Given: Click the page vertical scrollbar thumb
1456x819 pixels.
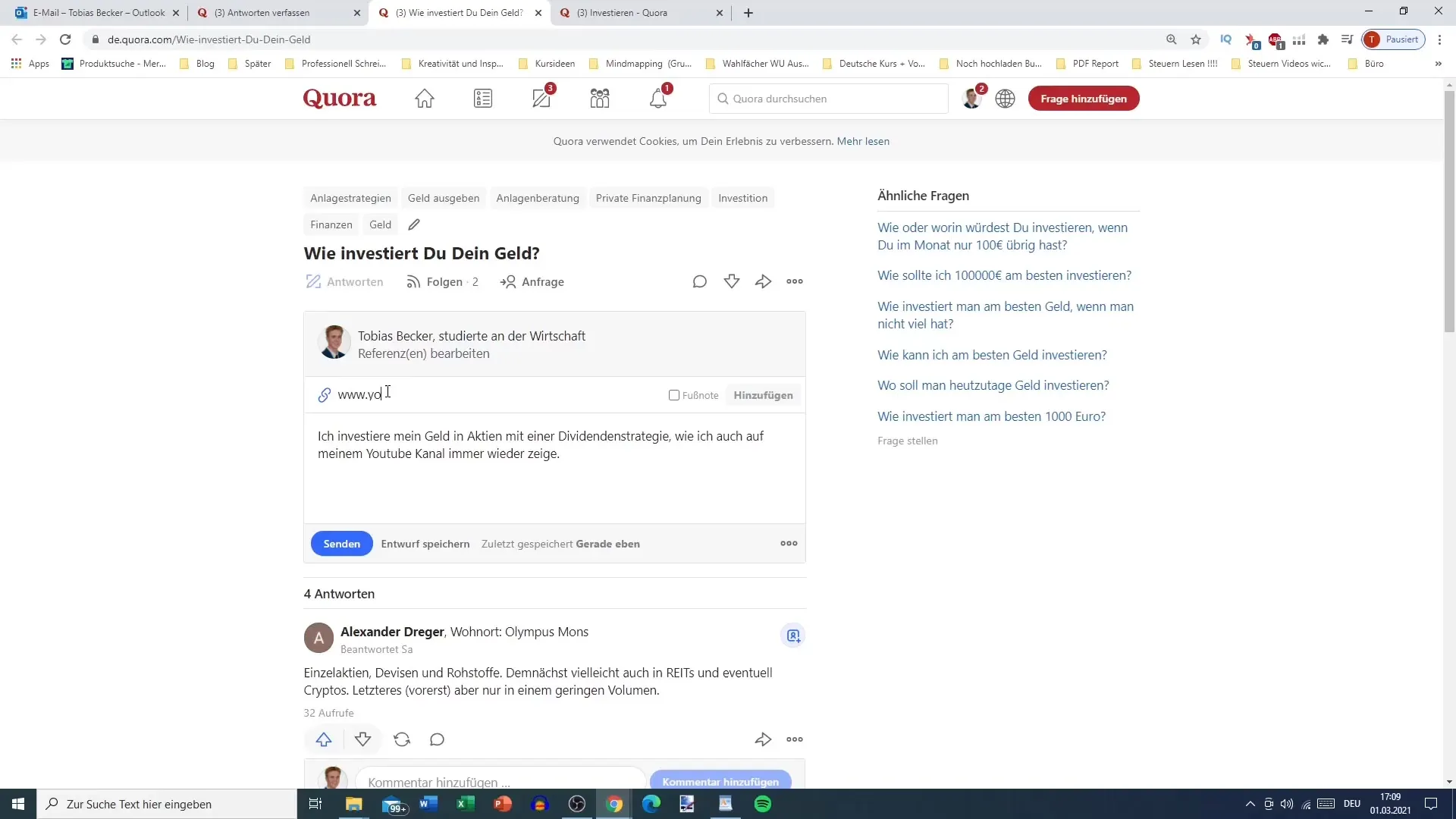Looking at the screenshot, I should [1449, 212].
